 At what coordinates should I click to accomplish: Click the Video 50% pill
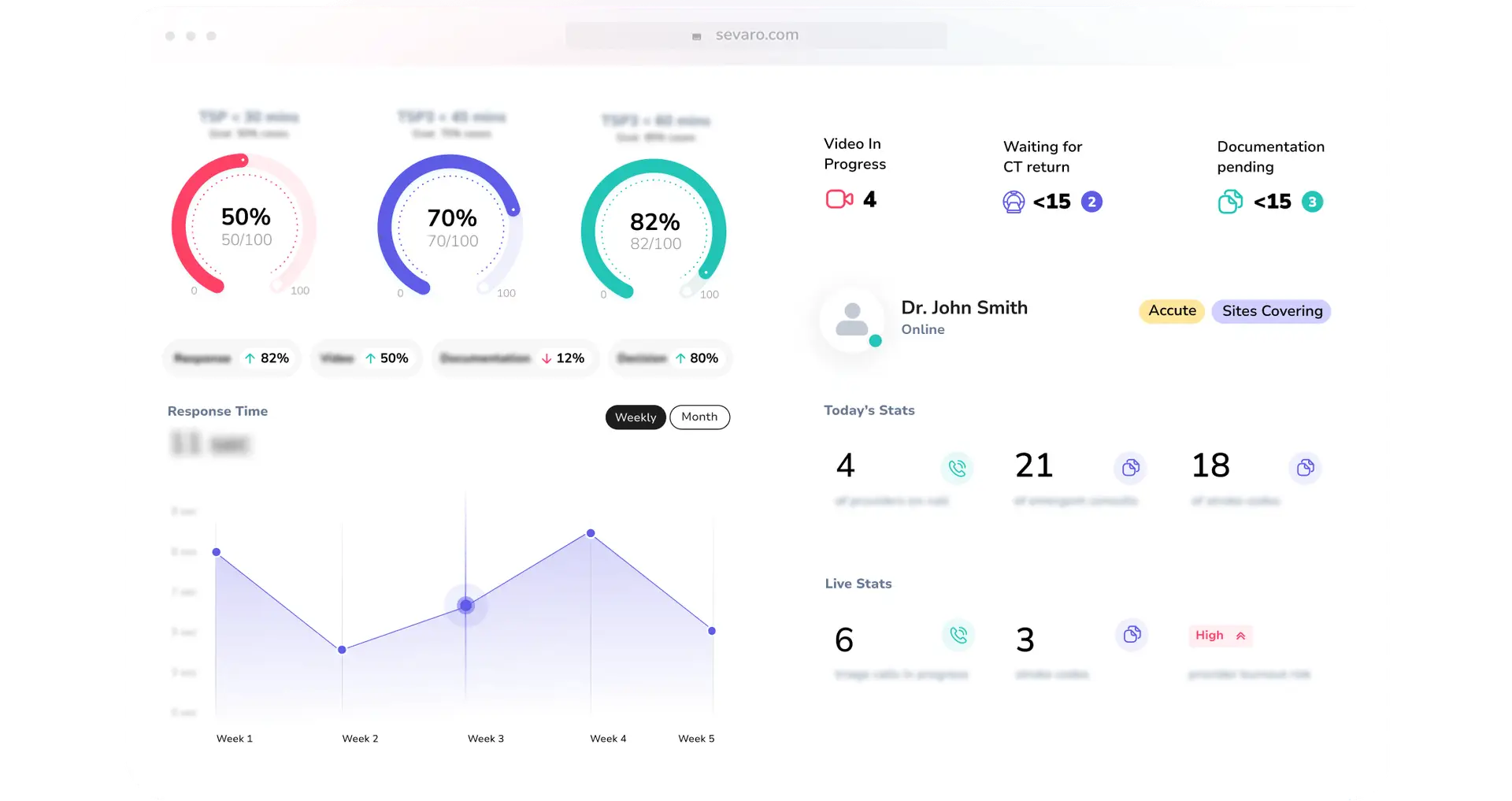click(x=366, y=358)
